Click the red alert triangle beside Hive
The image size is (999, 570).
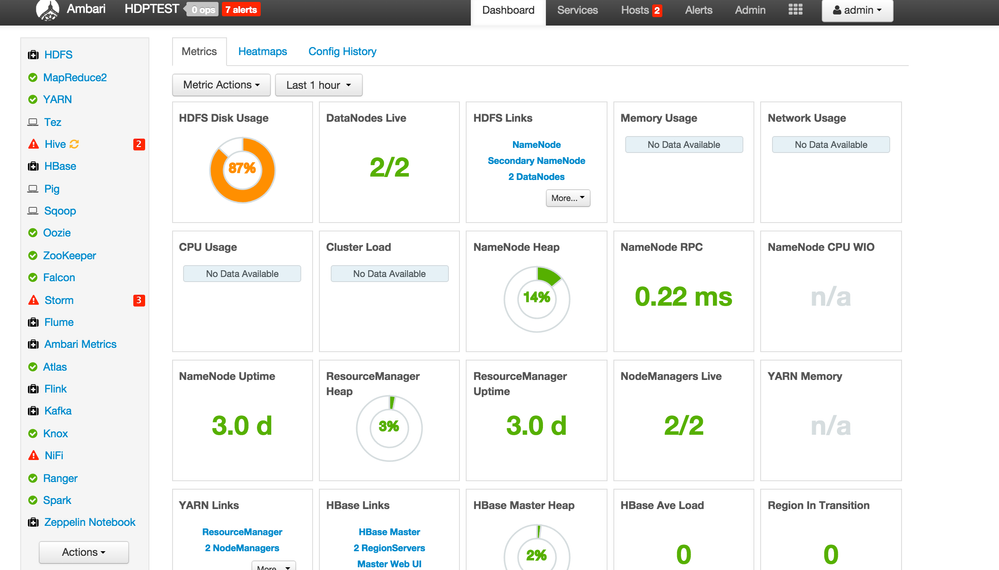click(34, 144)
